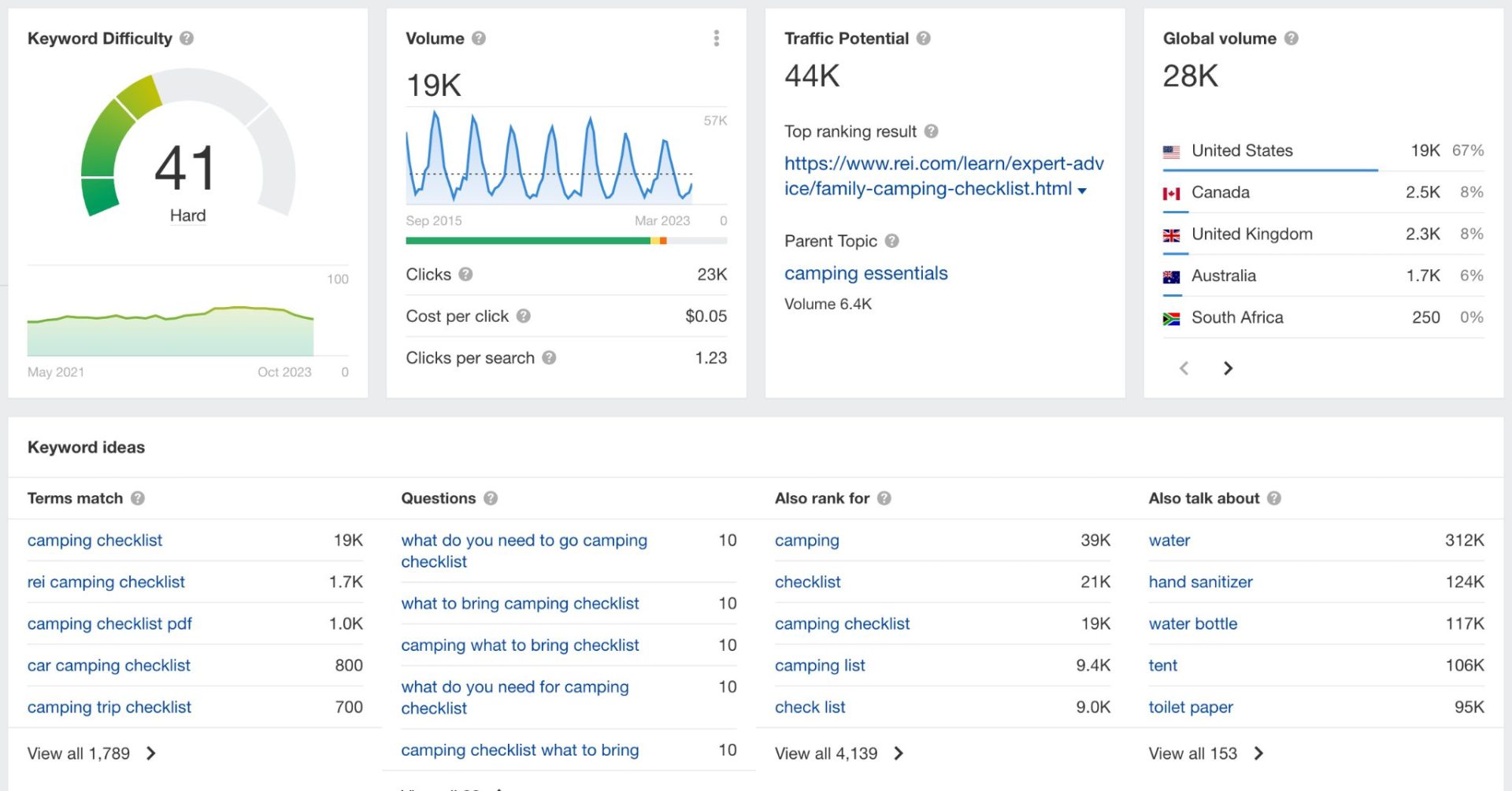Open 'tent' keyword
This screenshot has width=1512, height=791.
(x=1163, y=665)
